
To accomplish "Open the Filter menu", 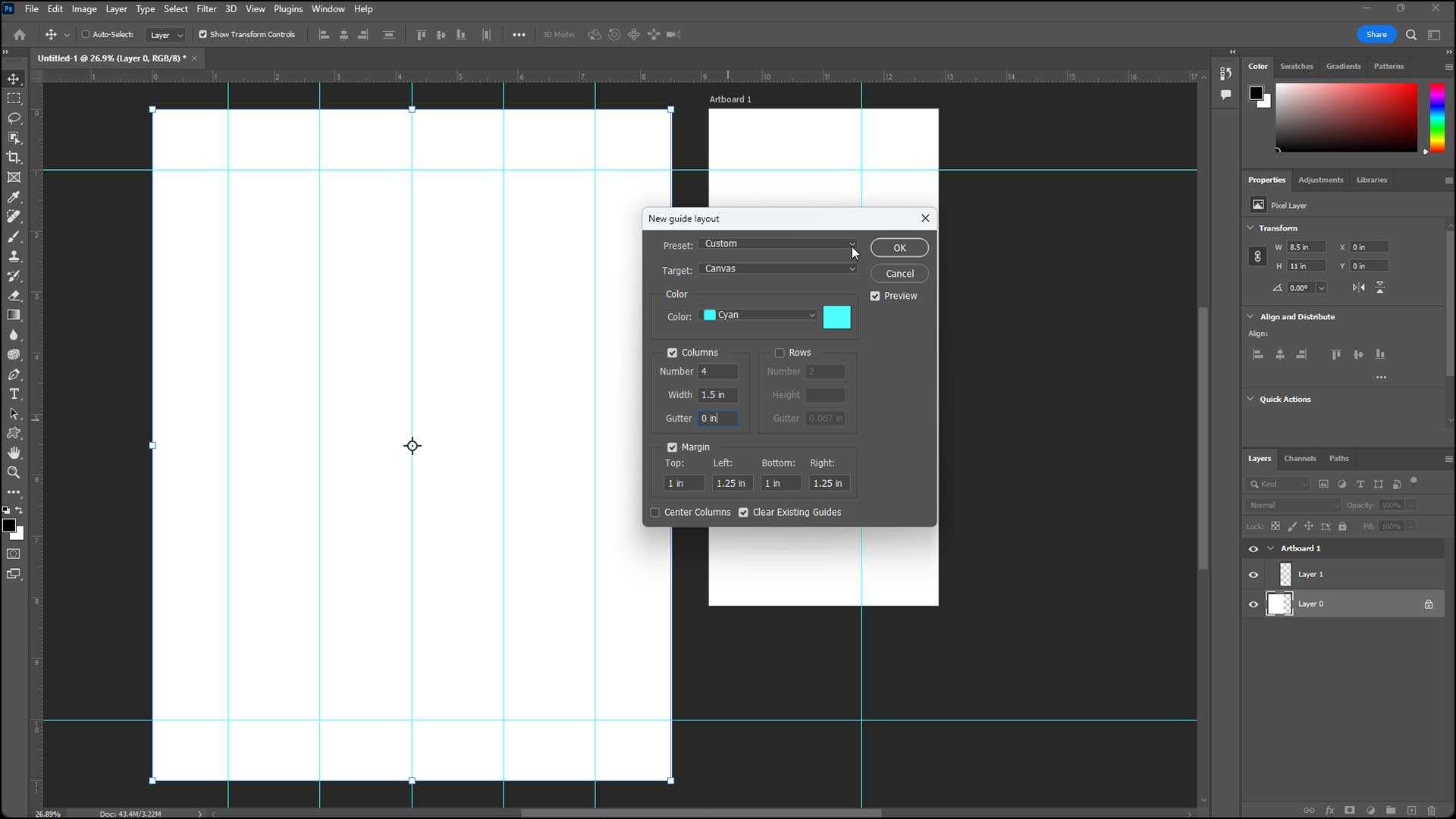I will 206,9.
